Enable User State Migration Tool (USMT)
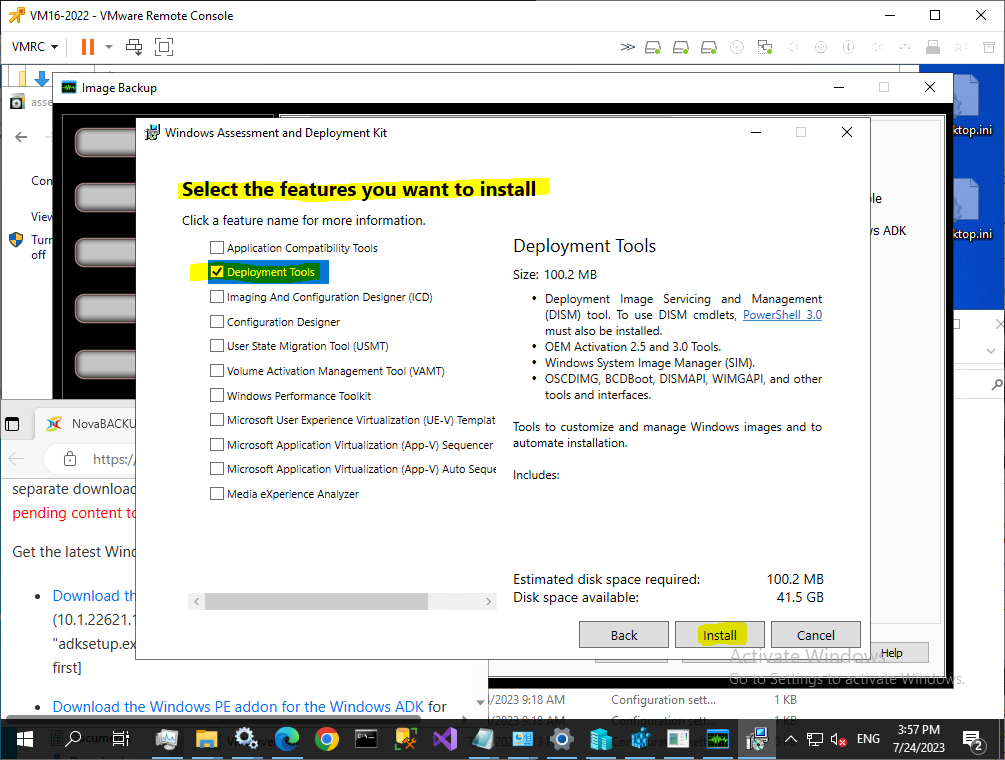Image resolution: width=1005 pixels, height=760 pixels. tap(217, 346)
